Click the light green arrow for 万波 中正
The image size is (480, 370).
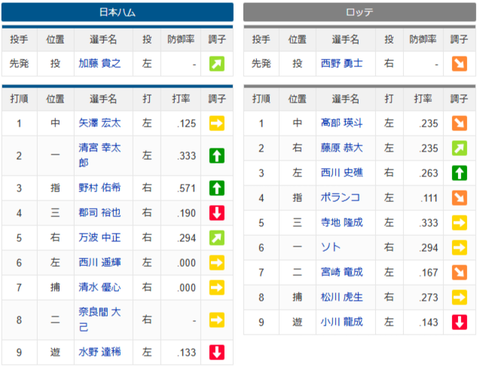pos(217,238)
